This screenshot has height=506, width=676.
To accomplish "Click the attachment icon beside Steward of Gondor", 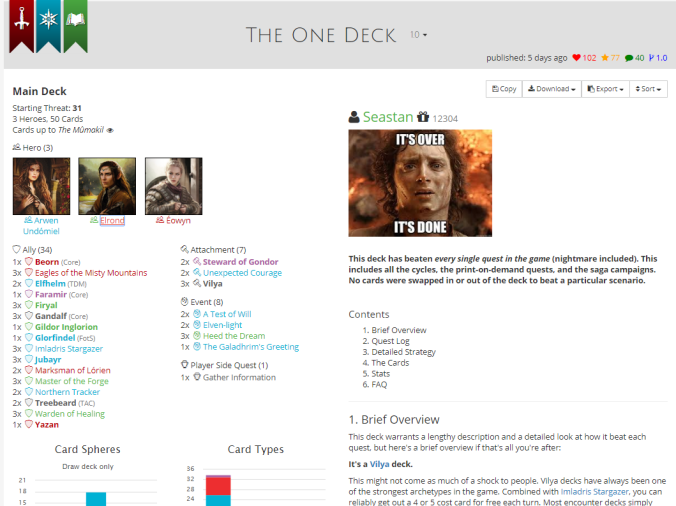I will click(197, 261).
